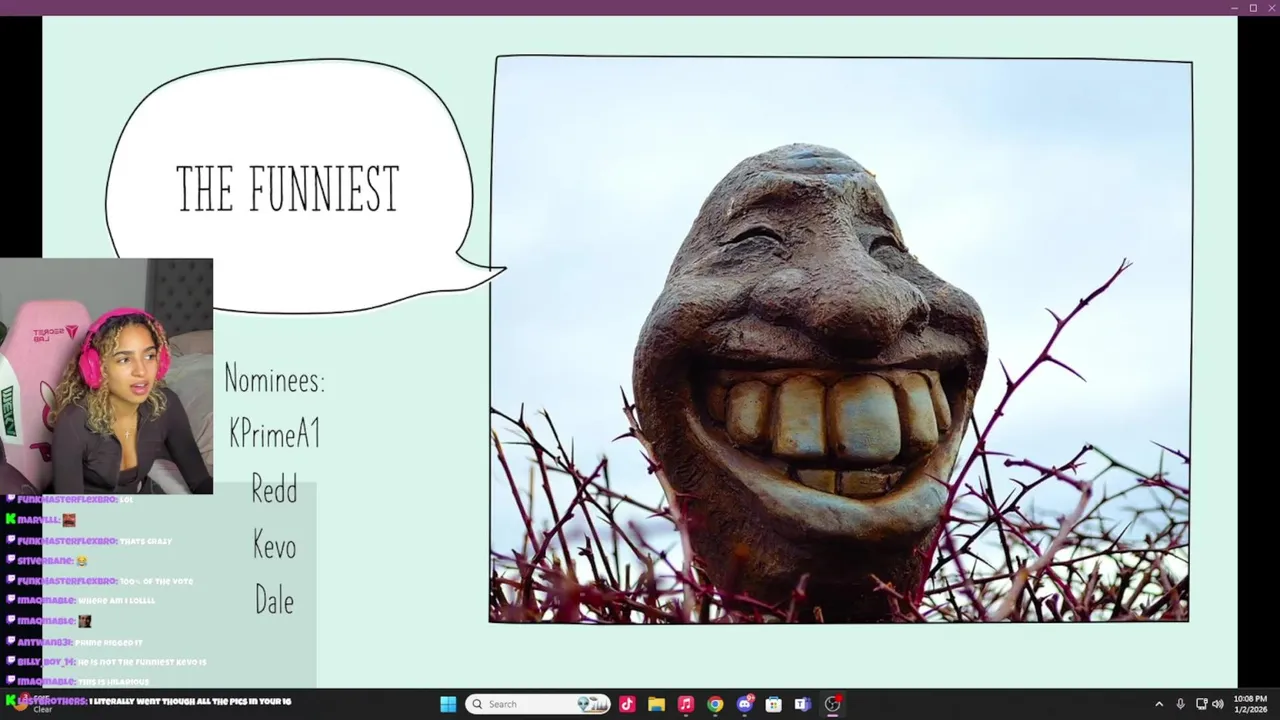Minimize the window
Viewport: 1280px width, 720px height.
tap(1234, 8)
